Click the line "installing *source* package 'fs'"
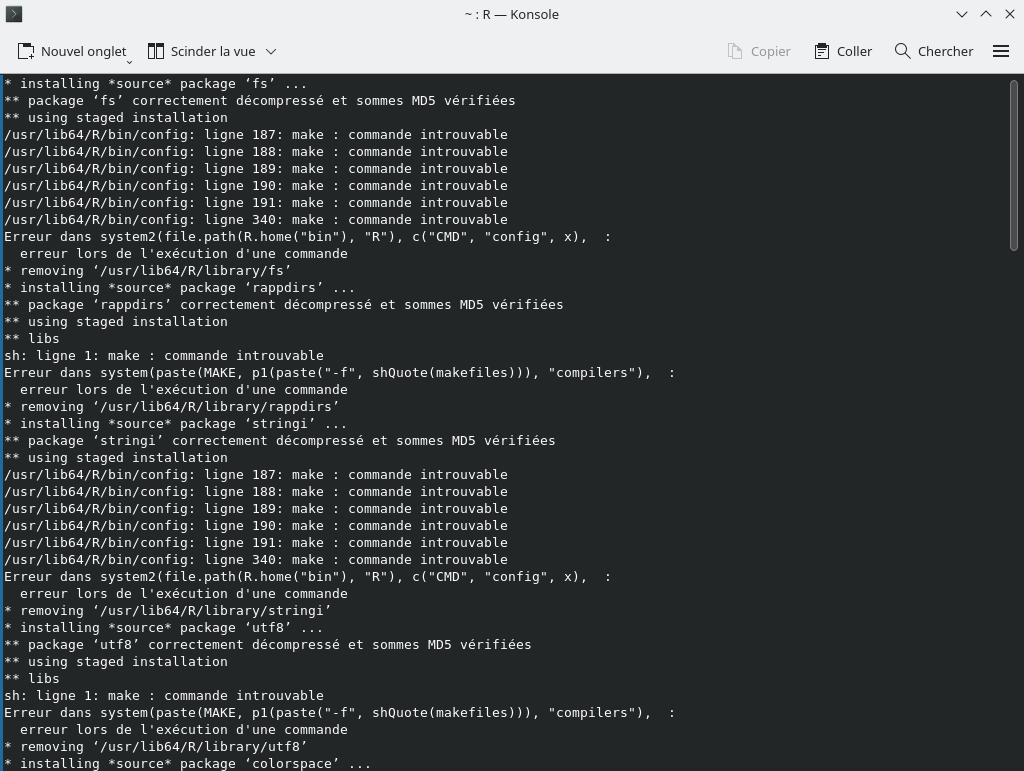1024x771 pixels. (155, 84)
